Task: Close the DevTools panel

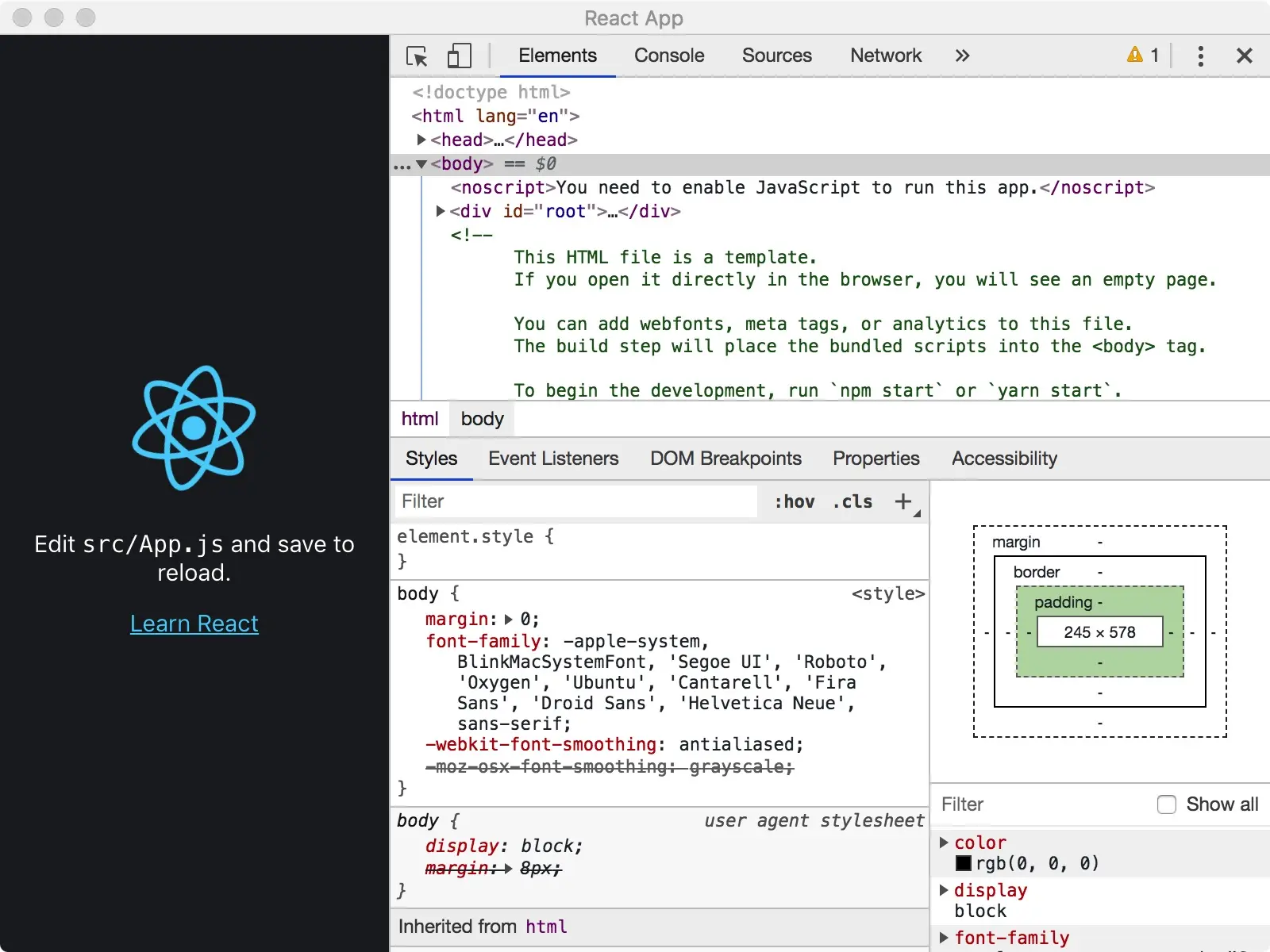Action: pyautogui.click(x=1244, y=56)
